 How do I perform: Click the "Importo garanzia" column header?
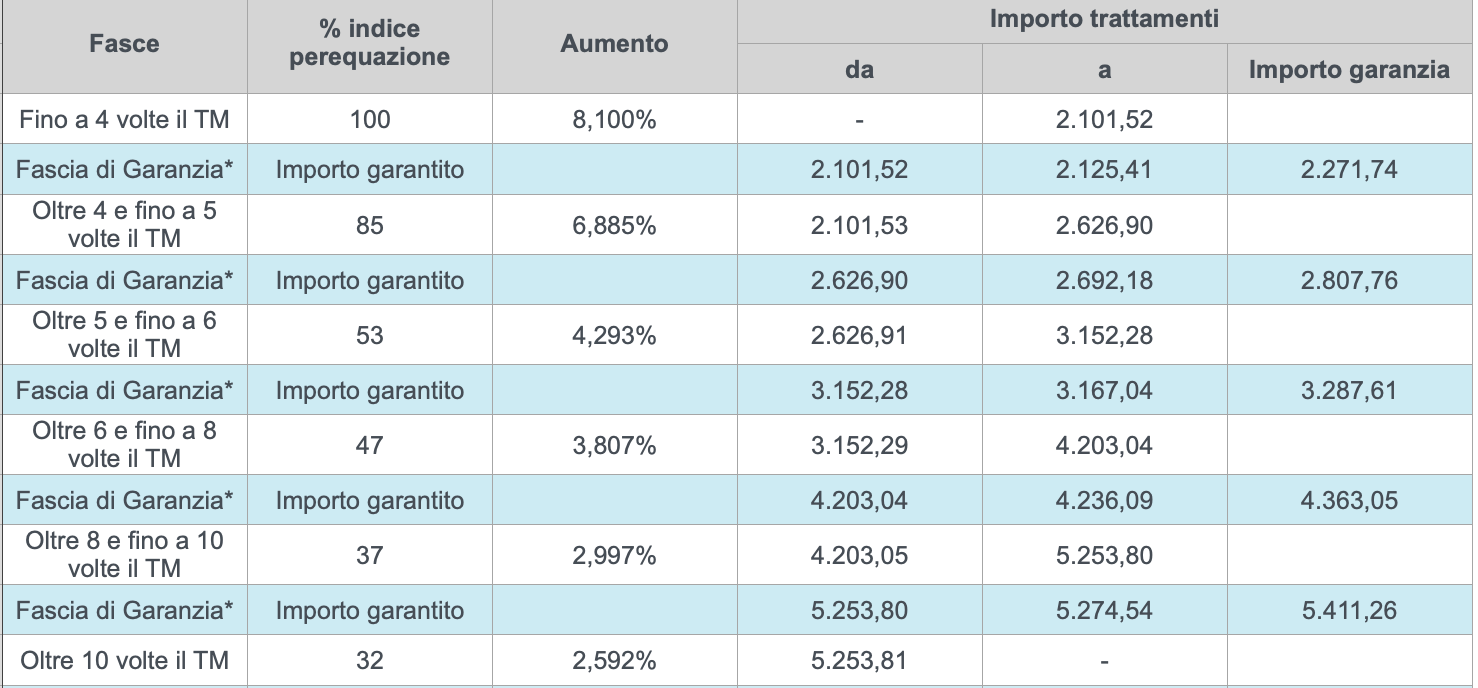(1349, 69)
